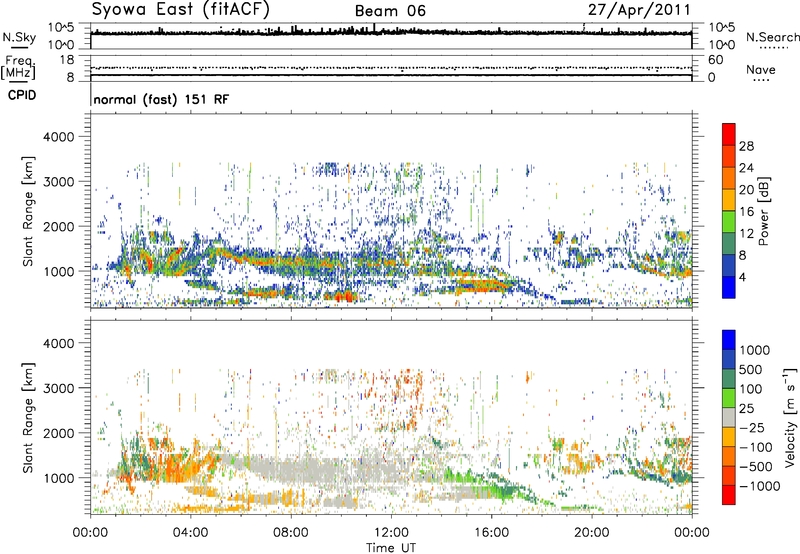Click the date "27/Apr/2011"
The image size is (800, 554).
pyautogui.click(x=639, y=10)
